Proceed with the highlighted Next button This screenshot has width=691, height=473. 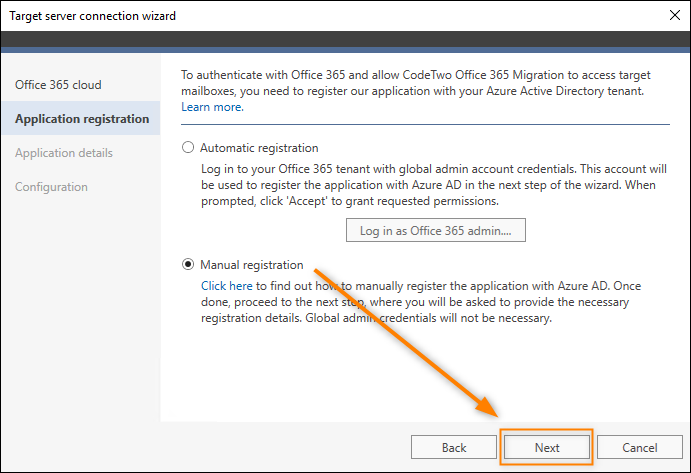pyautogui.click(x=547, y=447)
